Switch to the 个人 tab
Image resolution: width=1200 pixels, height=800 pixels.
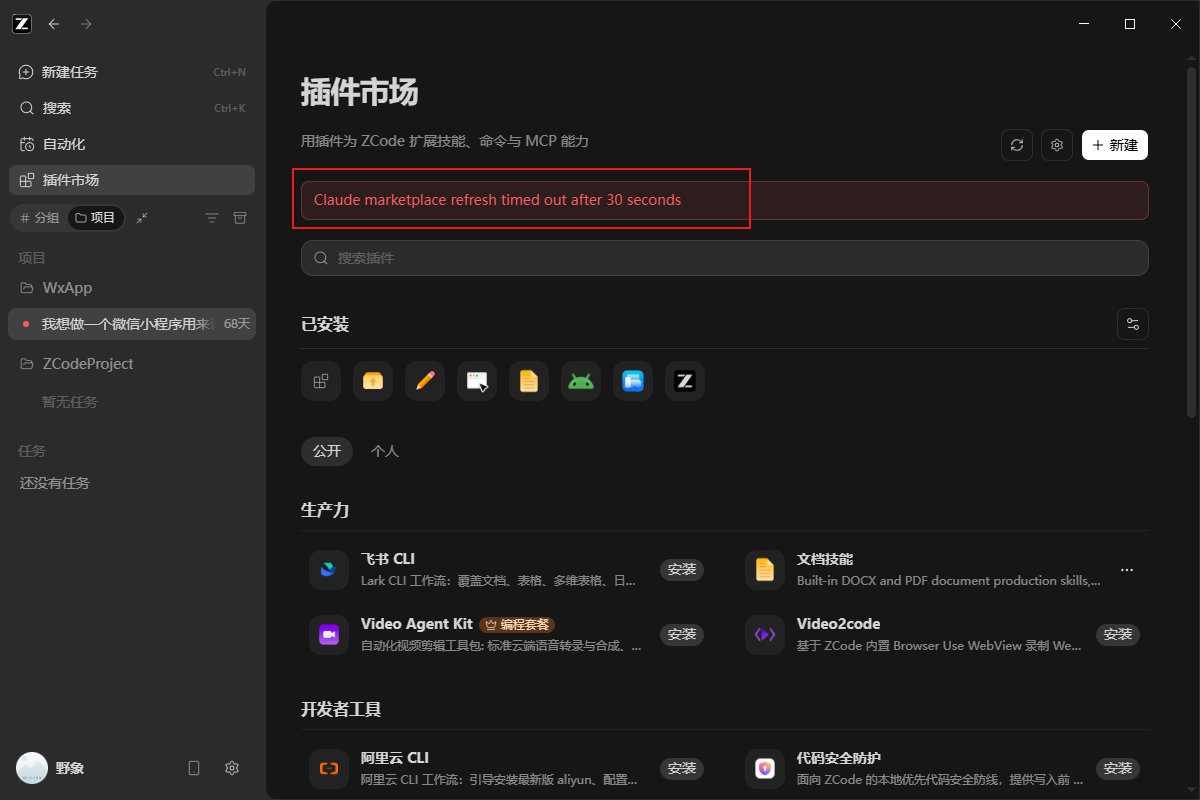[x=385, y=451]
